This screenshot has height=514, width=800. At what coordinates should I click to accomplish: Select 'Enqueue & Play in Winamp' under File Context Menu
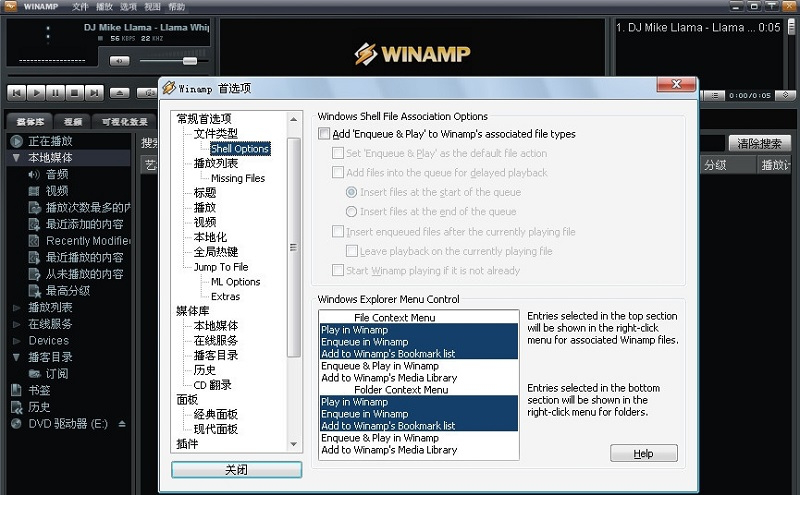pos(419,366)
